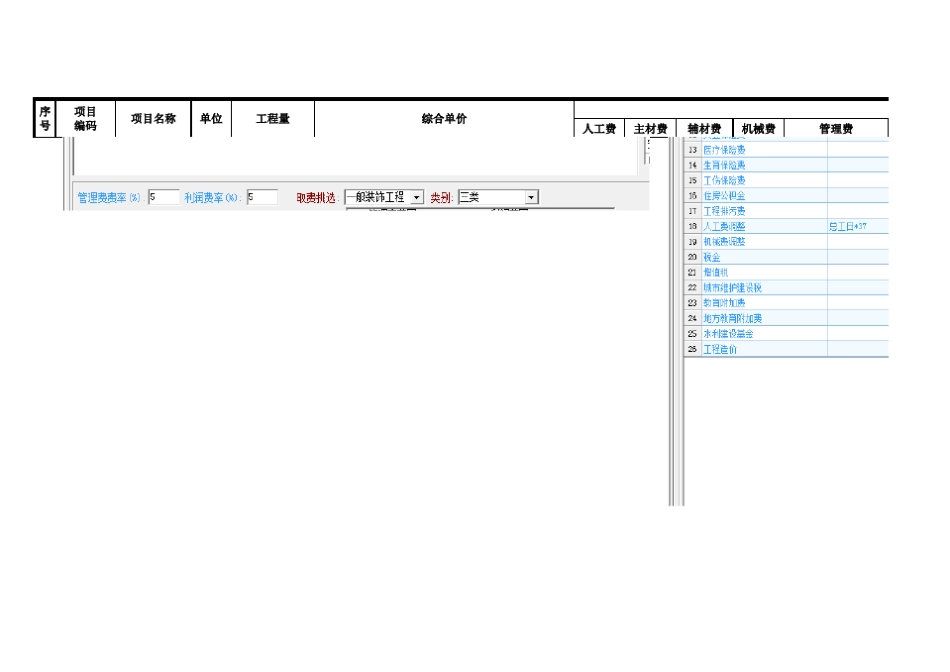Click the 主材费 column header
The height and width of the screenshot is (672, 950).
coord(650,128)
